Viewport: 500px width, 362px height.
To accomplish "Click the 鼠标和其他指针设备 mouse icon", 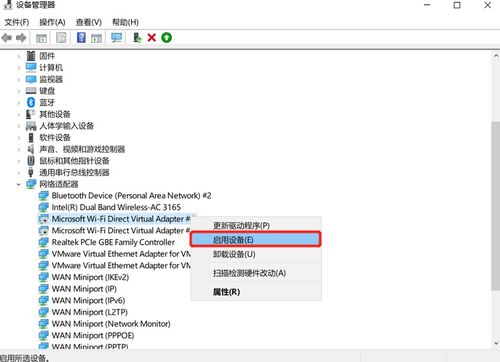I will [31, 161].
